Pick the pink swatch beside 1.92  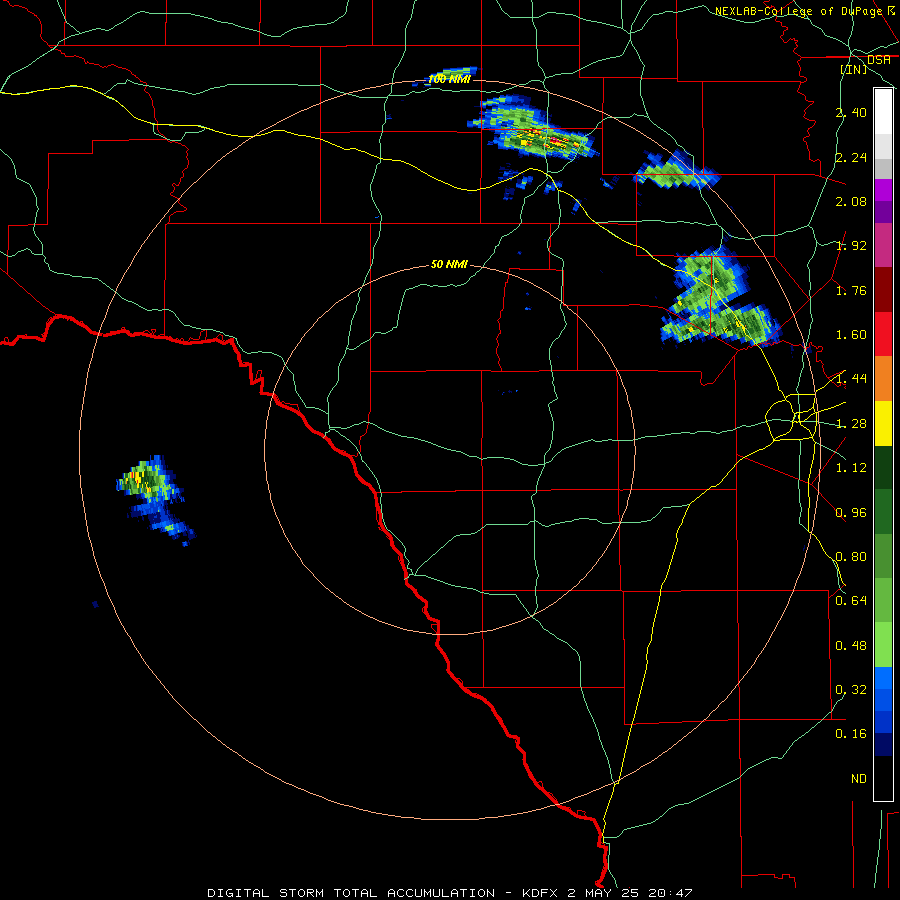coord(883,245)
